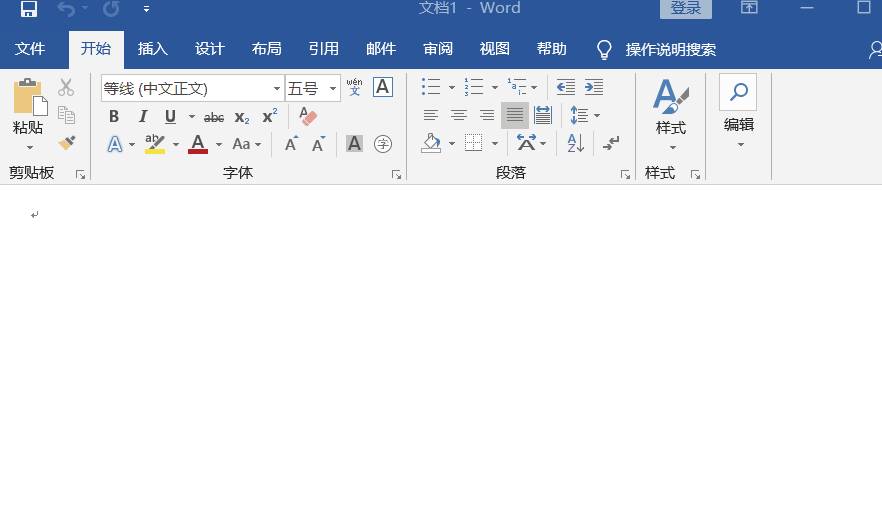Select the Format Painter brush

tap(66, 142)
